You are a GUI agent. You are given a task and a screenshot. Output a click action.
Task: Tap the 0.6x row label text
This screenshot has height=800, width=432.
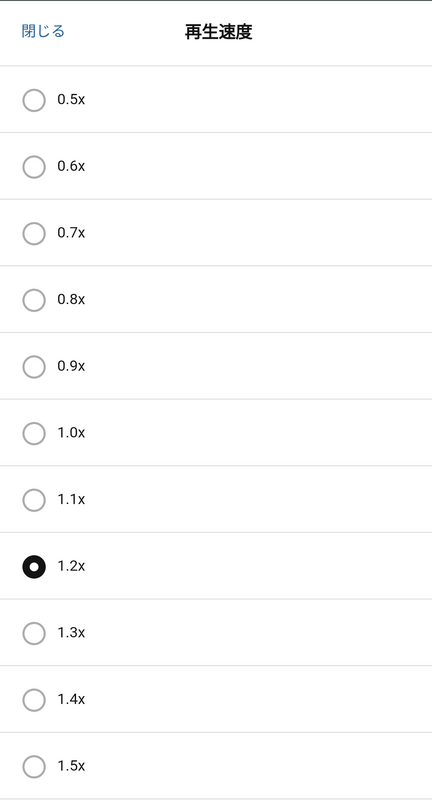tap(71, 166)
